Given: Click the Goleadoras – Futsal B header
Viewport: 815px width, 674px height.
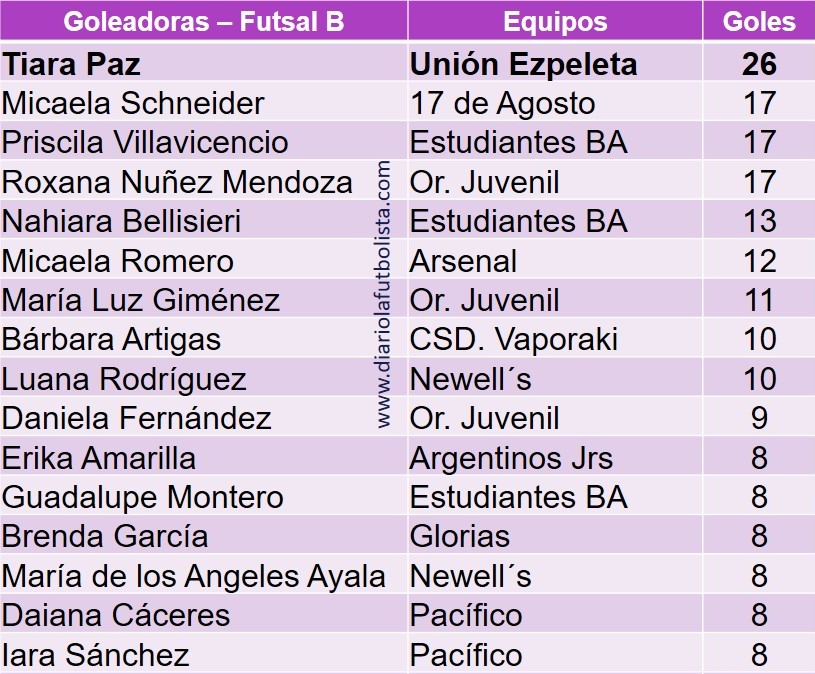Looking at the screenshot, I should 204,21.
